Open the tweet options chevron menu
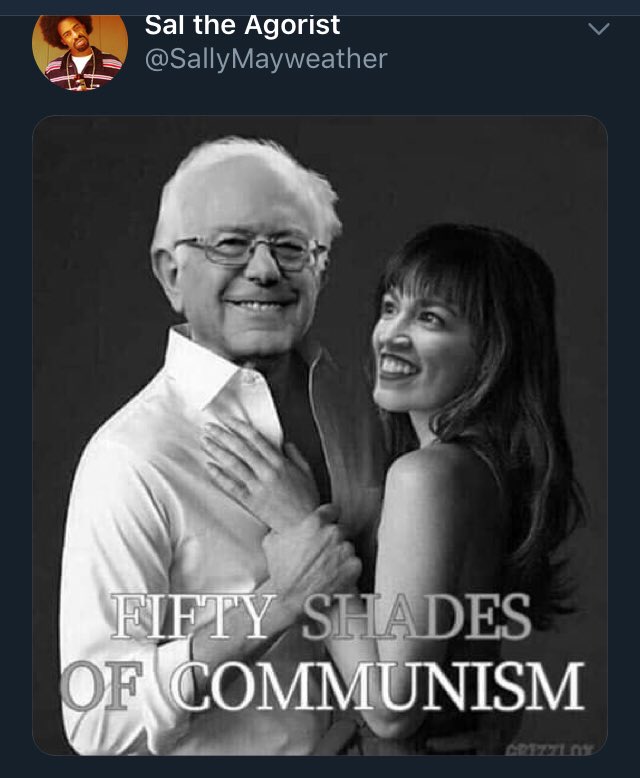The image size is (640, 778). tap(599, 29)
